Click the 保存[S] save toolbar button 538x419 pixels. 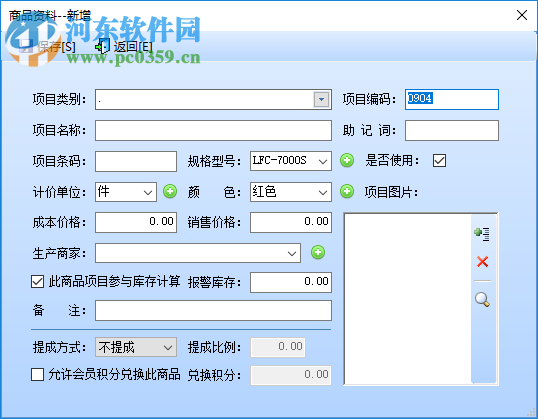pyautogui.click(x=47, y=47)
